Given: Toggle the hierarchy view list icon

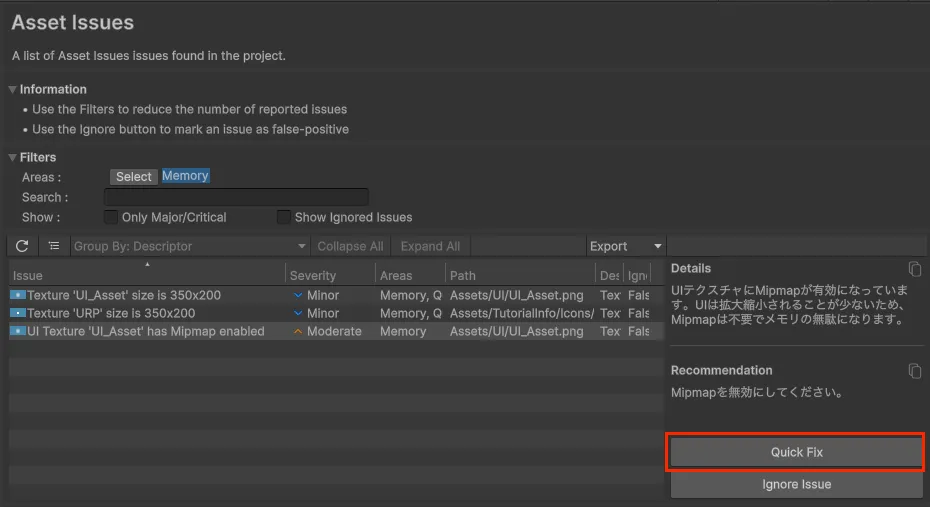Looking at the screenshot, I should tap(54, 246).
